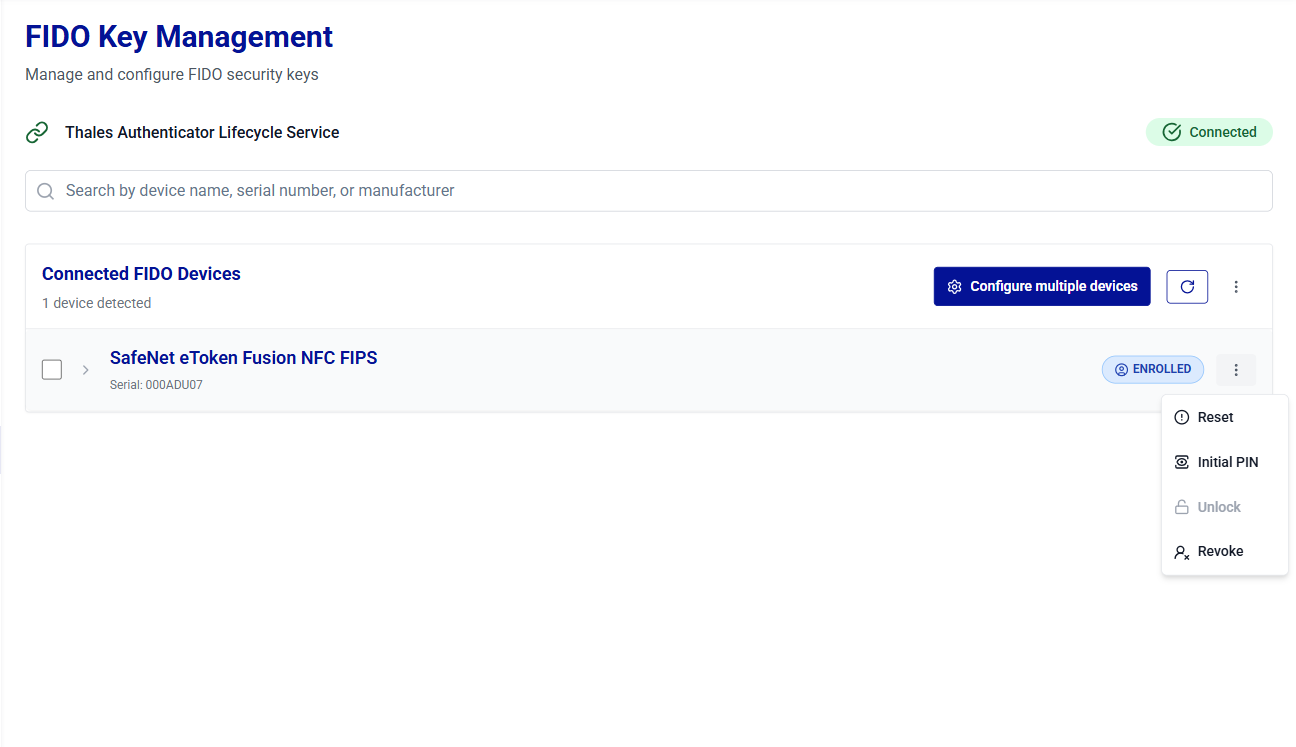Choose Unlock from the device menu
This screenshot has width=1296, height=747.
pos(1225,507)
